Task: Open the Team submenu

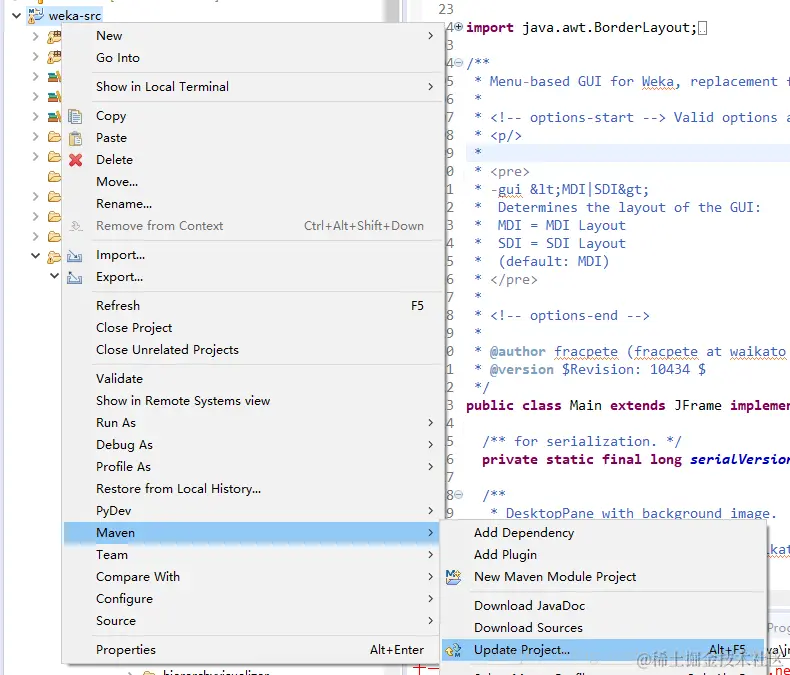Action: 252,555
